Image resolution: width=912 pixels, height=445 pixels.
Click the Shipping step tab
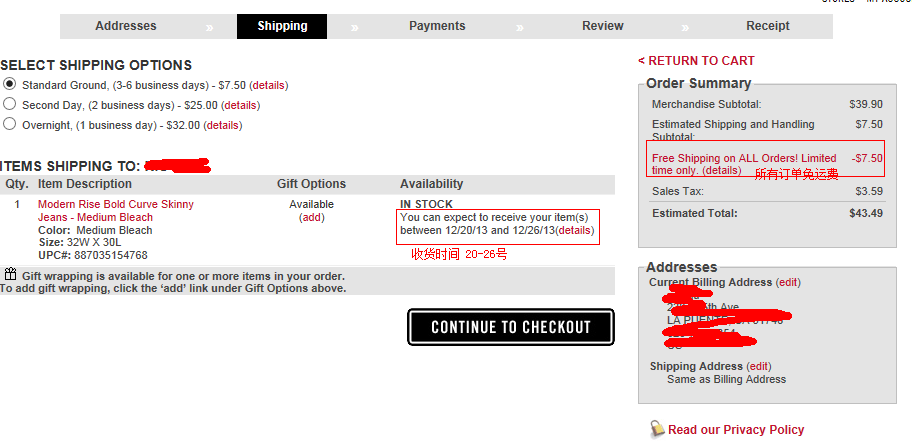(282, 26)
